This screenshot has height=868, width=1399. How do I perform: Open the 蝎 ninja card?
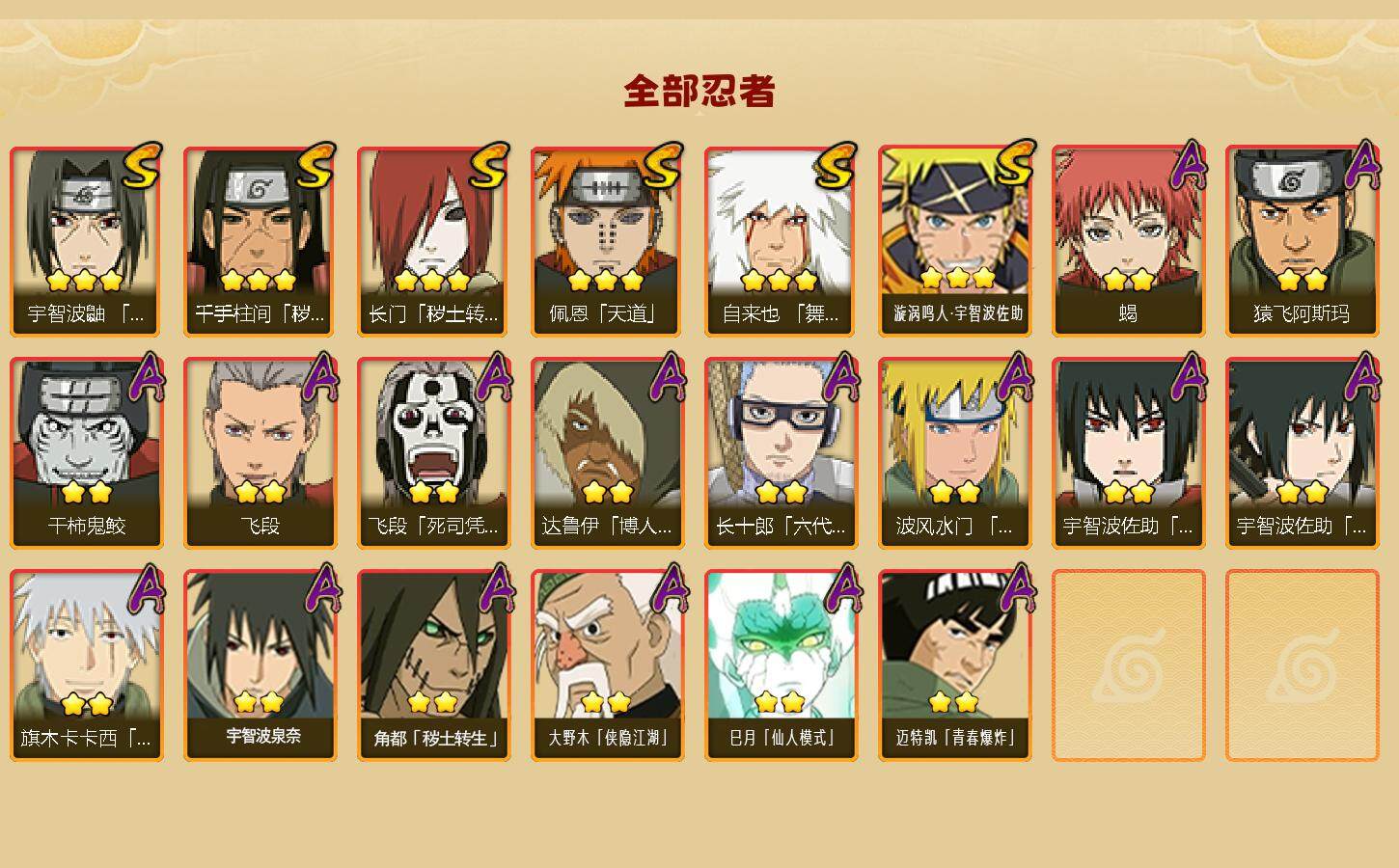pos(1128,241)
